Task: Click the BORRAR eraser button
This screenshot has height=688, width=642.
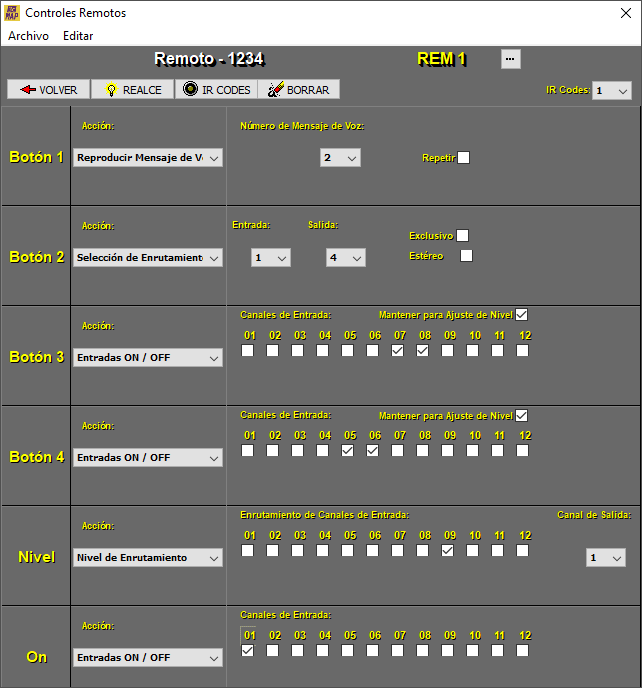Action: coord(299,89)
